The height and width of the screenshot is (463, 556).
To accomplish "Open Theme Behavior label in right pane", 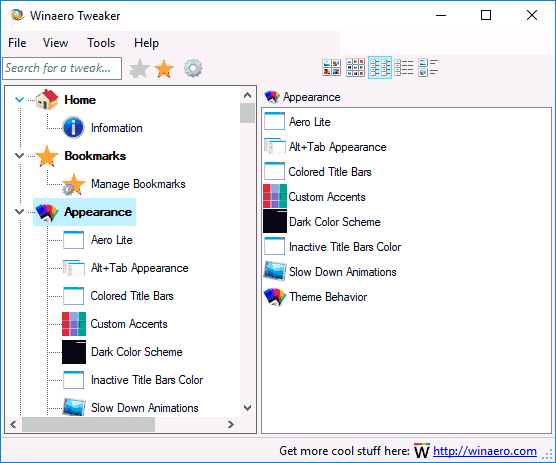I will (328, 297).
